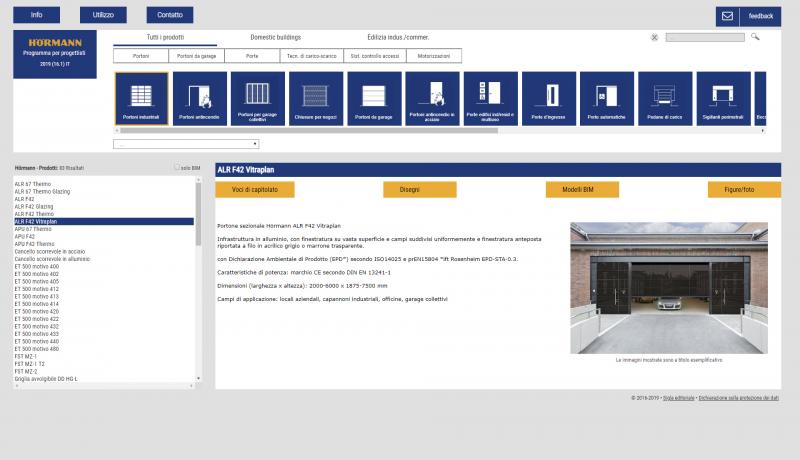Select Portoni antincendio in acciaio tile
Viewport: 800px width, 460px height.
click(432, 98)
